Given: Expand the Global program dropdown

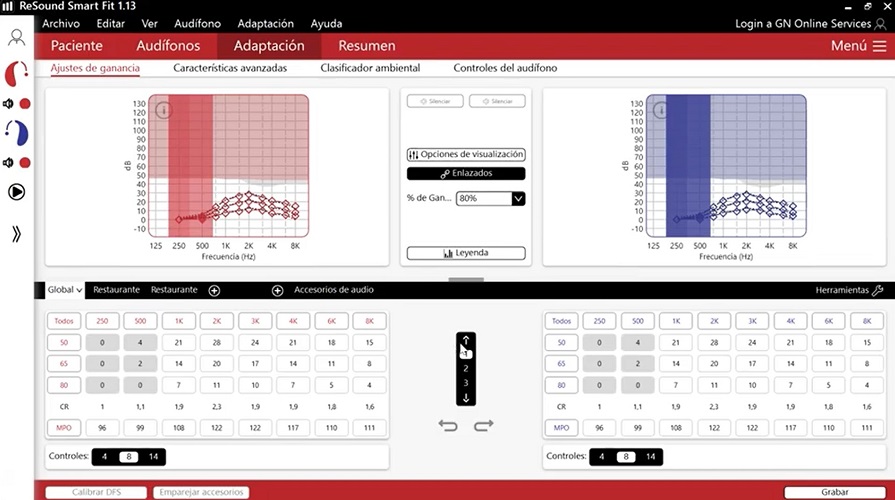Looking at the screenshot, I should click(65, 290).
